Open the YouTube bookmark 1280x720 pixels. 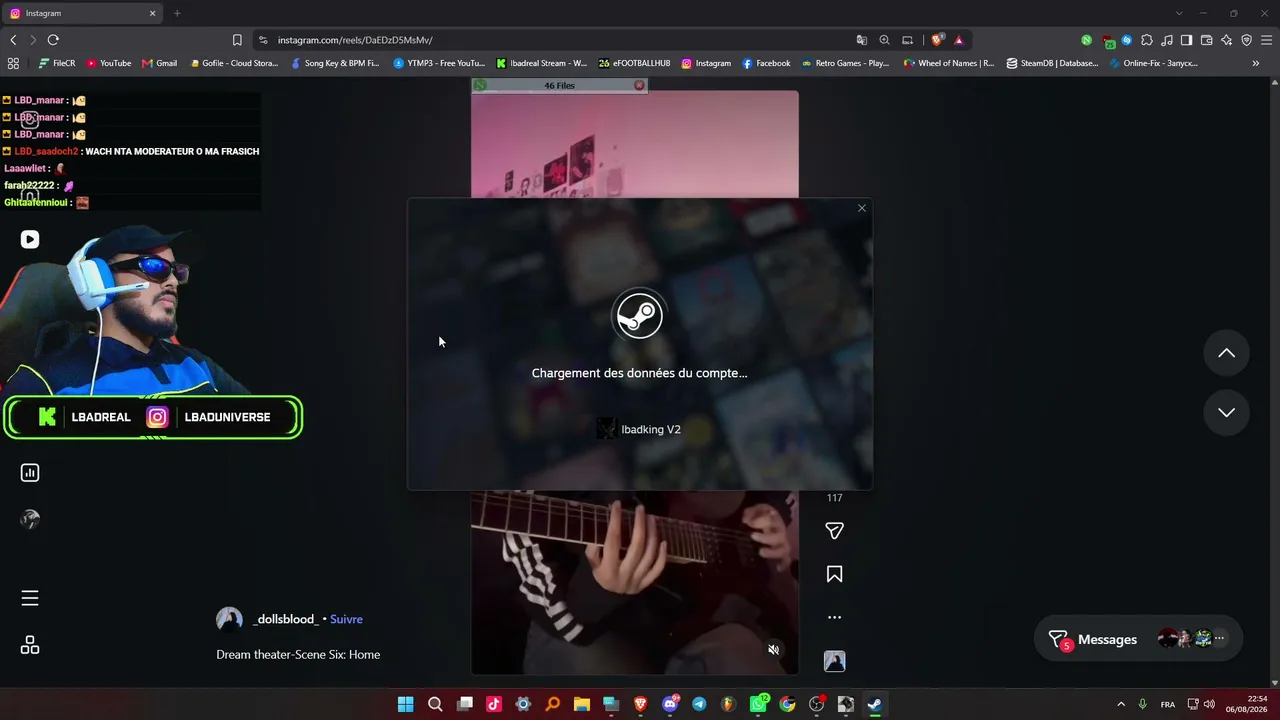pos(109,63)
